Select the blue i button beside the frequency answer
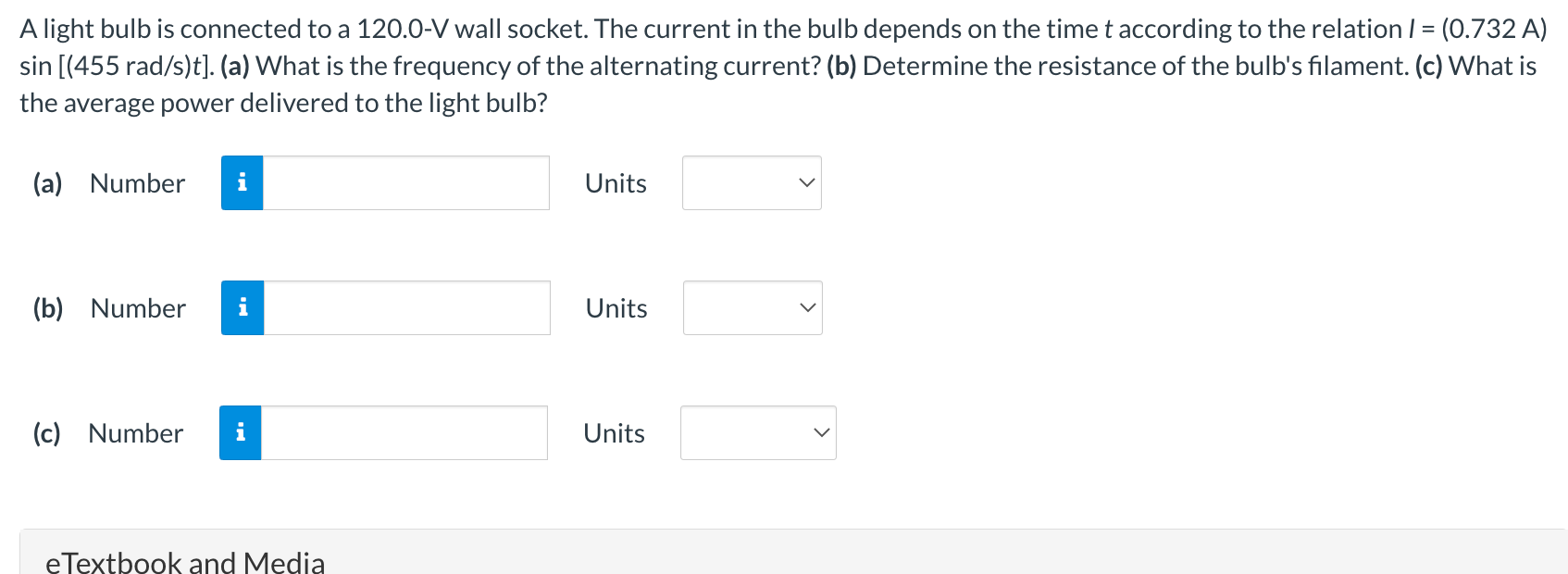Image resolution: width=1568 pixels, height=574 pixels. (243, 183)
